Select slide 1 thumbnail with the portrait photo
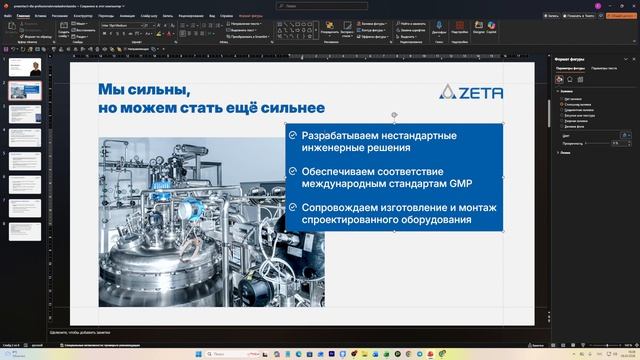Image resolution: width=640 pixels, height=360 pixels. click(25, 67)
